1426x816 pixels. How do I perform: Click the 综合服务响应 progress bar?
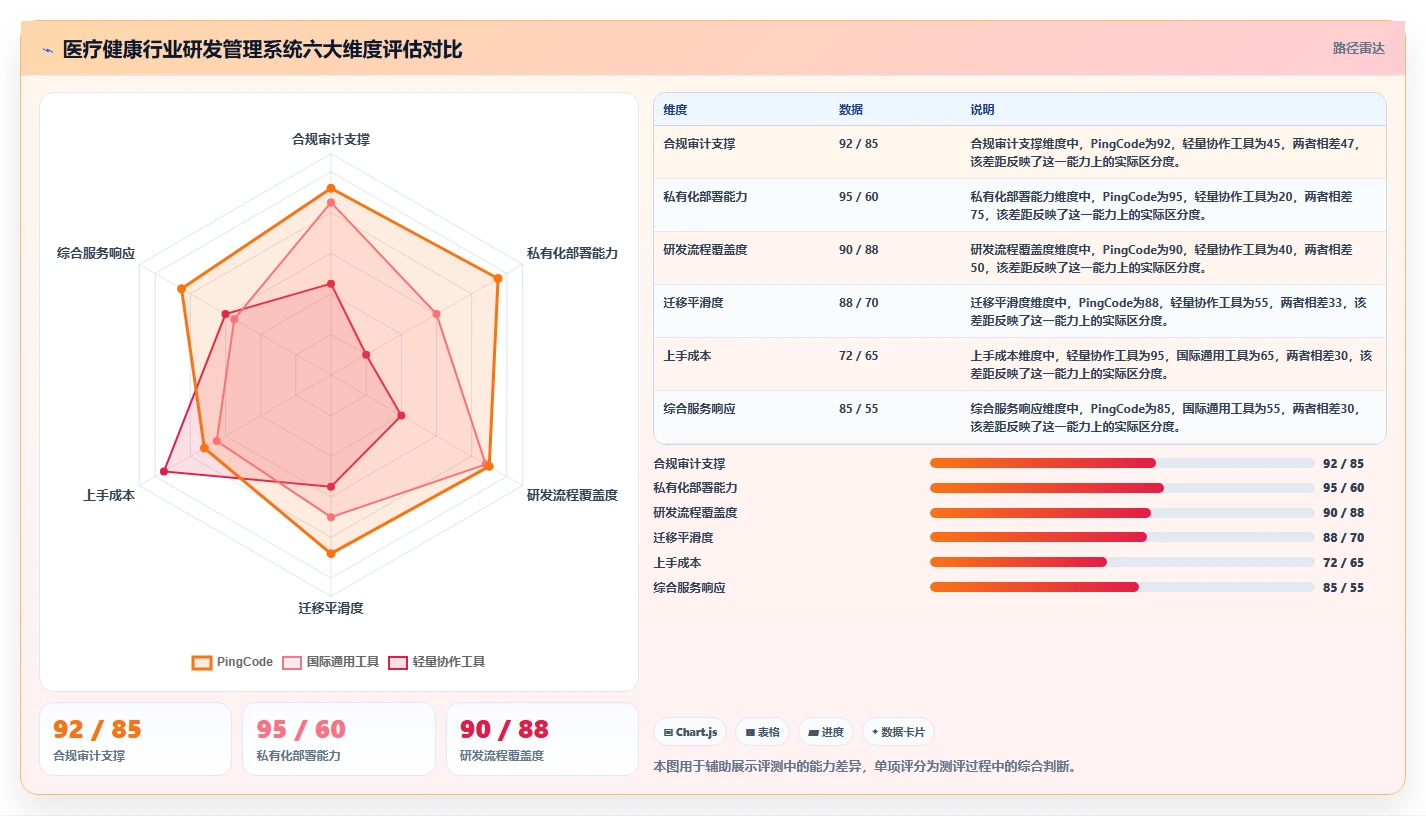pos(1122,587)
